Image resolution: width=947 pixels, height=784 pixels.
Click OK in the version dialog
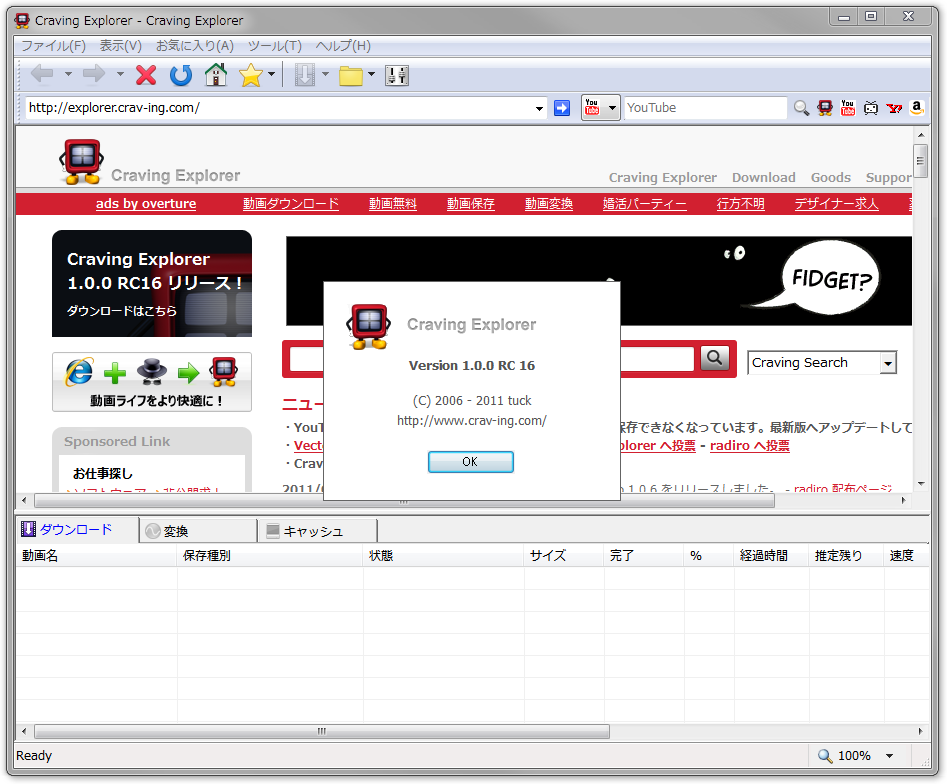coord(470,462)
